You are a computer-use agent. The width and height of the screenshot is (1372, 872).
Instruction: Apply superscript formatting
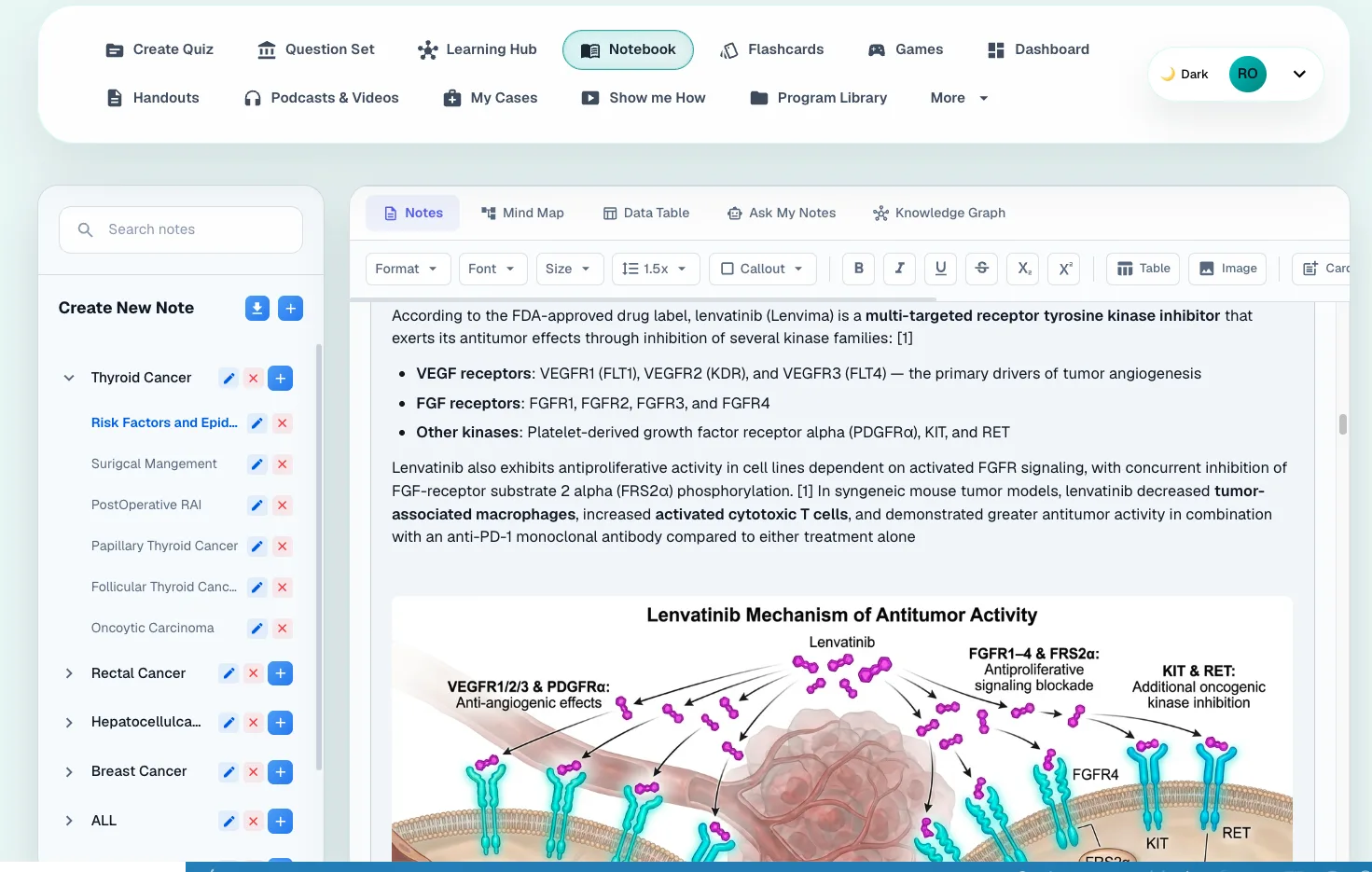coord(1065,269)
